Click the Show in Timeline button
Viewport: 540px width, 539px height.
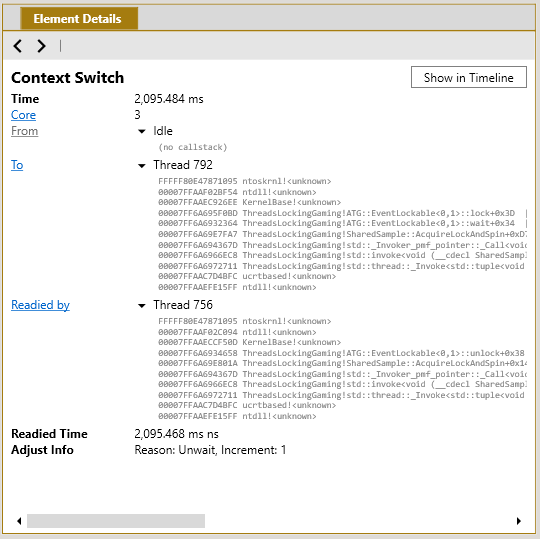(x=468, y=77)
